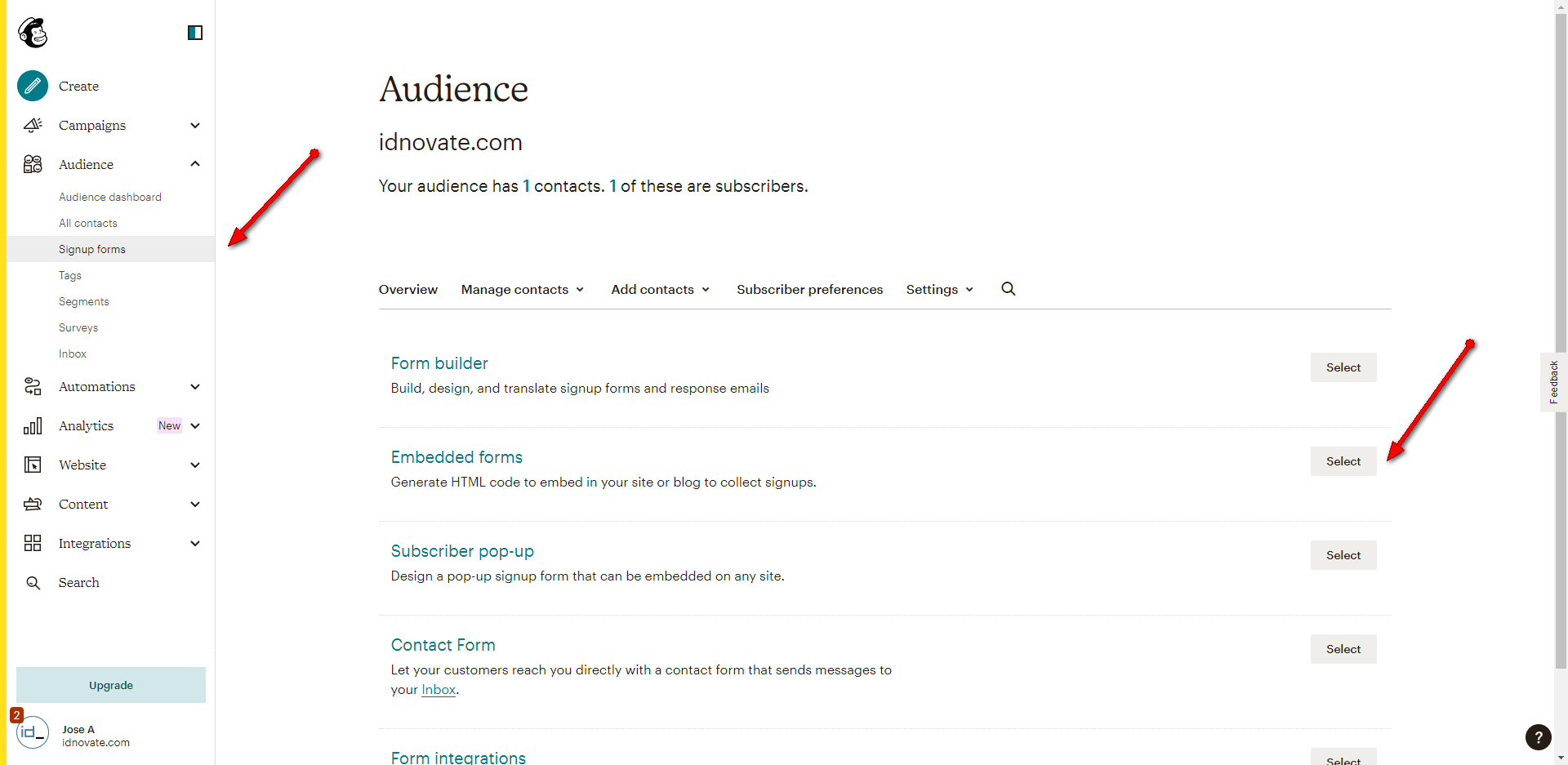Open the Settings dropdown menu
This screenshot has height=765, width=1568.
pos(939,290)
